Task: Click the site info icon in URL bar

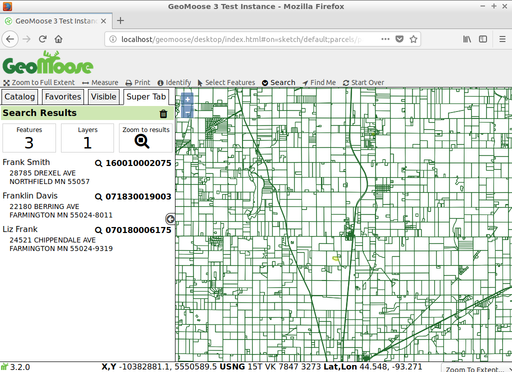Action: click(113, 39)
